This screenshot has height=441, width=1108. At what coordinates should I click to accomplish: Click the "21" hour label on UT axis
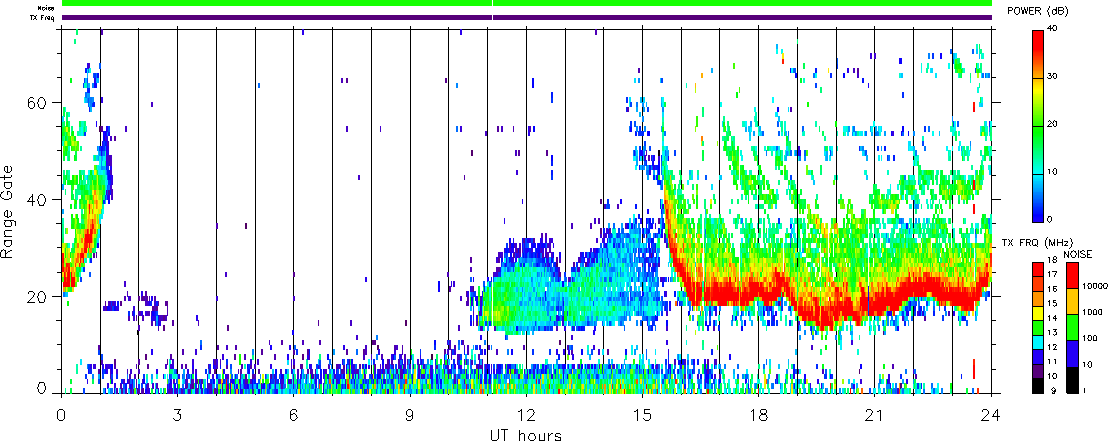coord(875,414)
